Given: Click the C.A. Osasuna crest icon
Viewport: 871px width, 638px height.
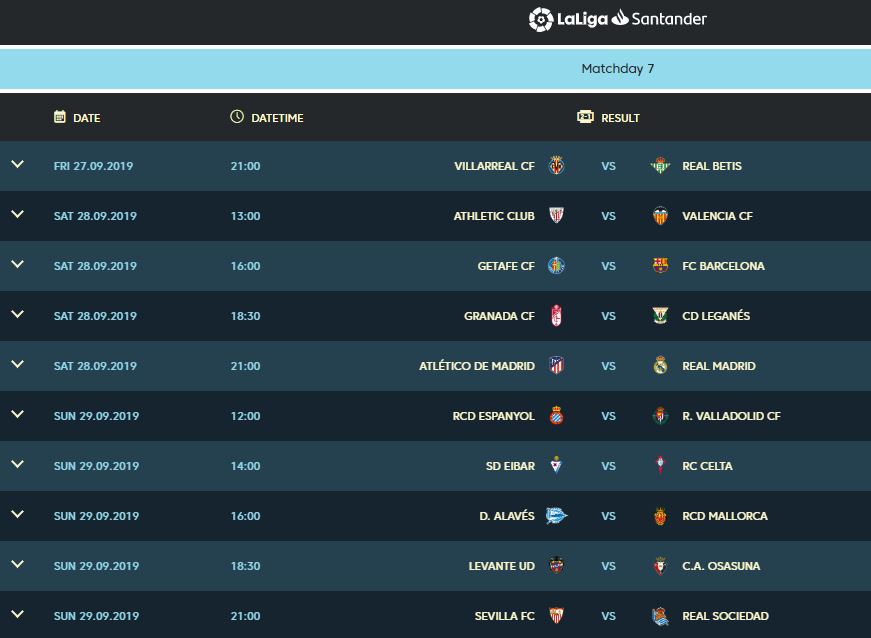Looking at the screenshot, I should coord(660,565).
